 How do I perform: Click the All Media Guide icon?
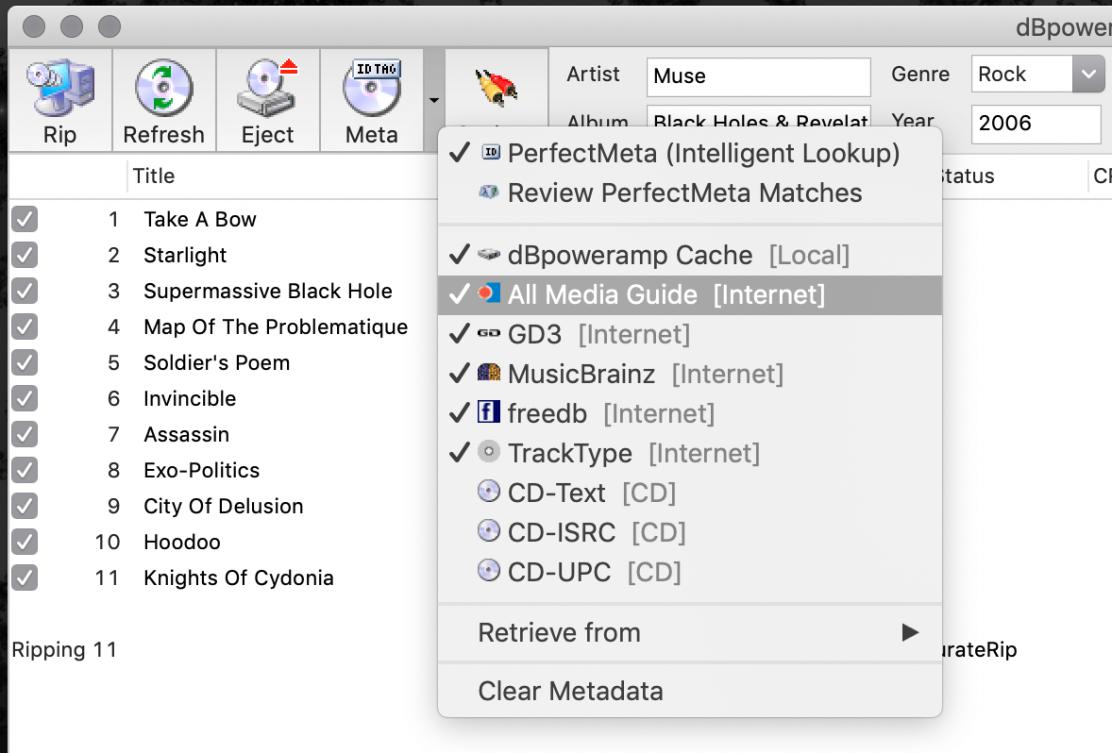(x=489, y=295)
